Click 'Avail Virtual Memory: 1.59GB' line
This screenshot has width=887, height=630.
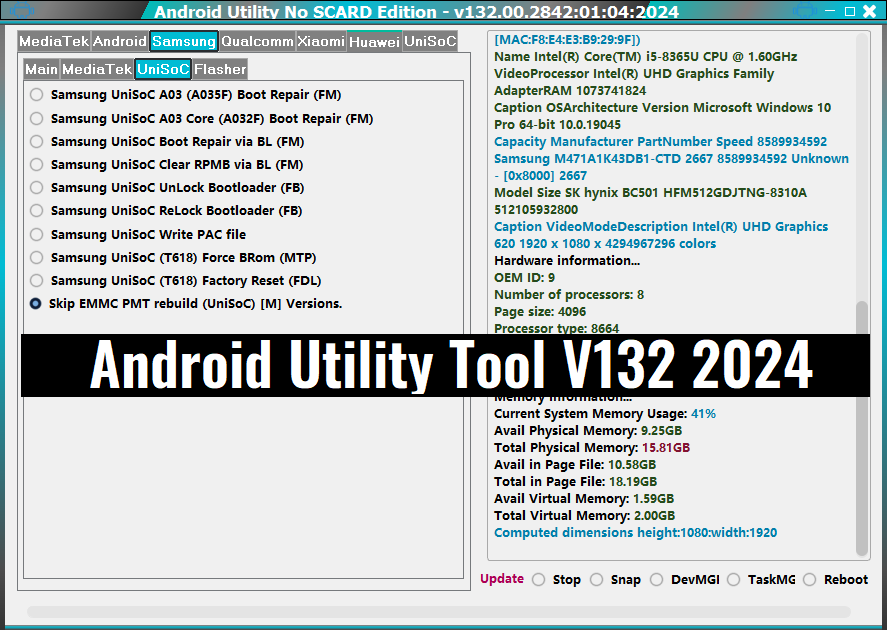[584, 498]
